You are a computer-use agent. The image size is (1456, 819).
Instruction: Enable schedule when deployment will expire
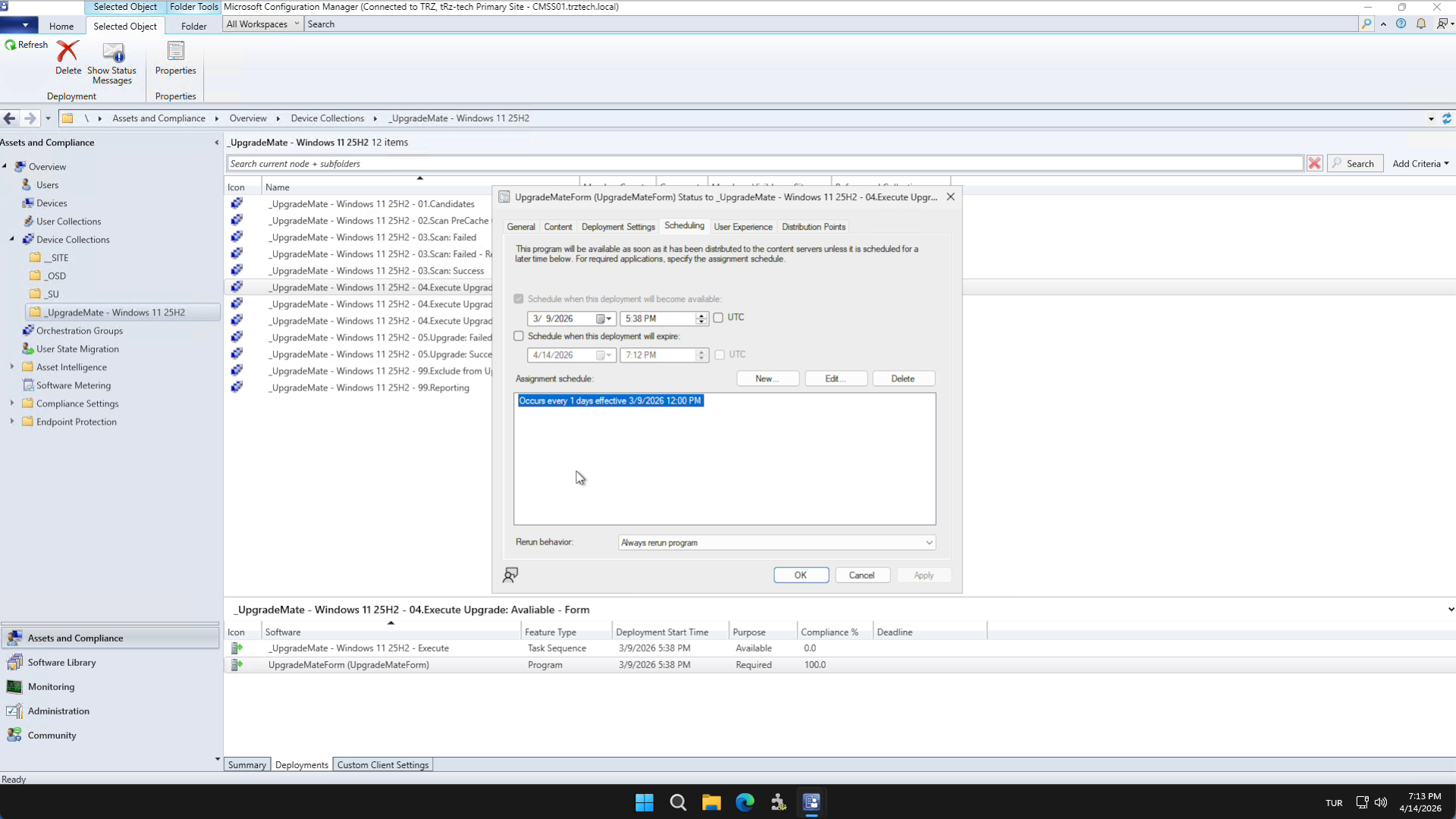[519, 336]
